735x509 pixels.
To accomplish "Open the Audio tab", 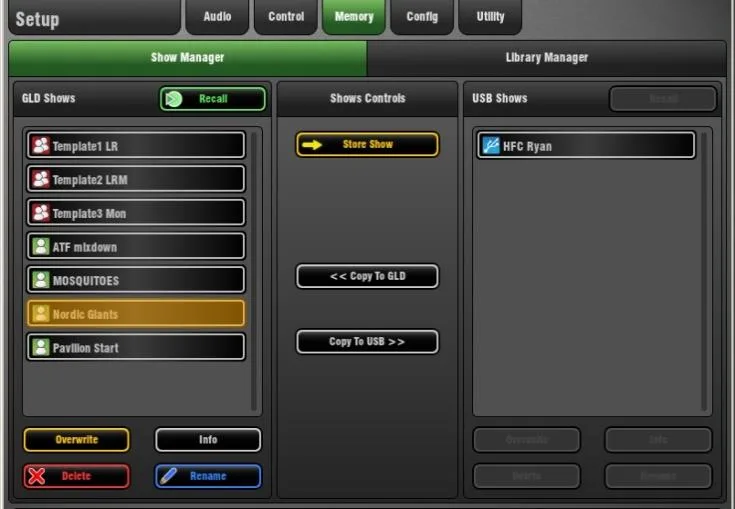I will click(217, 17).
